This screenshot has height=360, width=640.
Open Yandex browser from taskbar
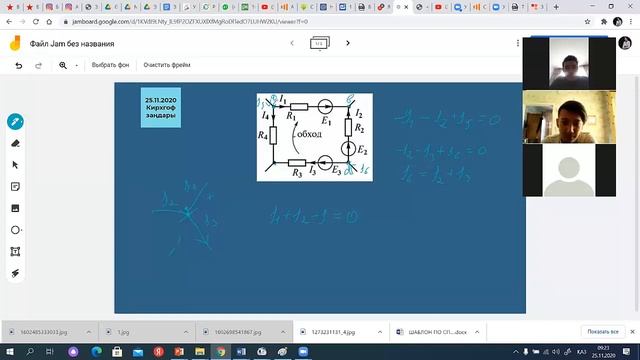click(x=159, y=351)
